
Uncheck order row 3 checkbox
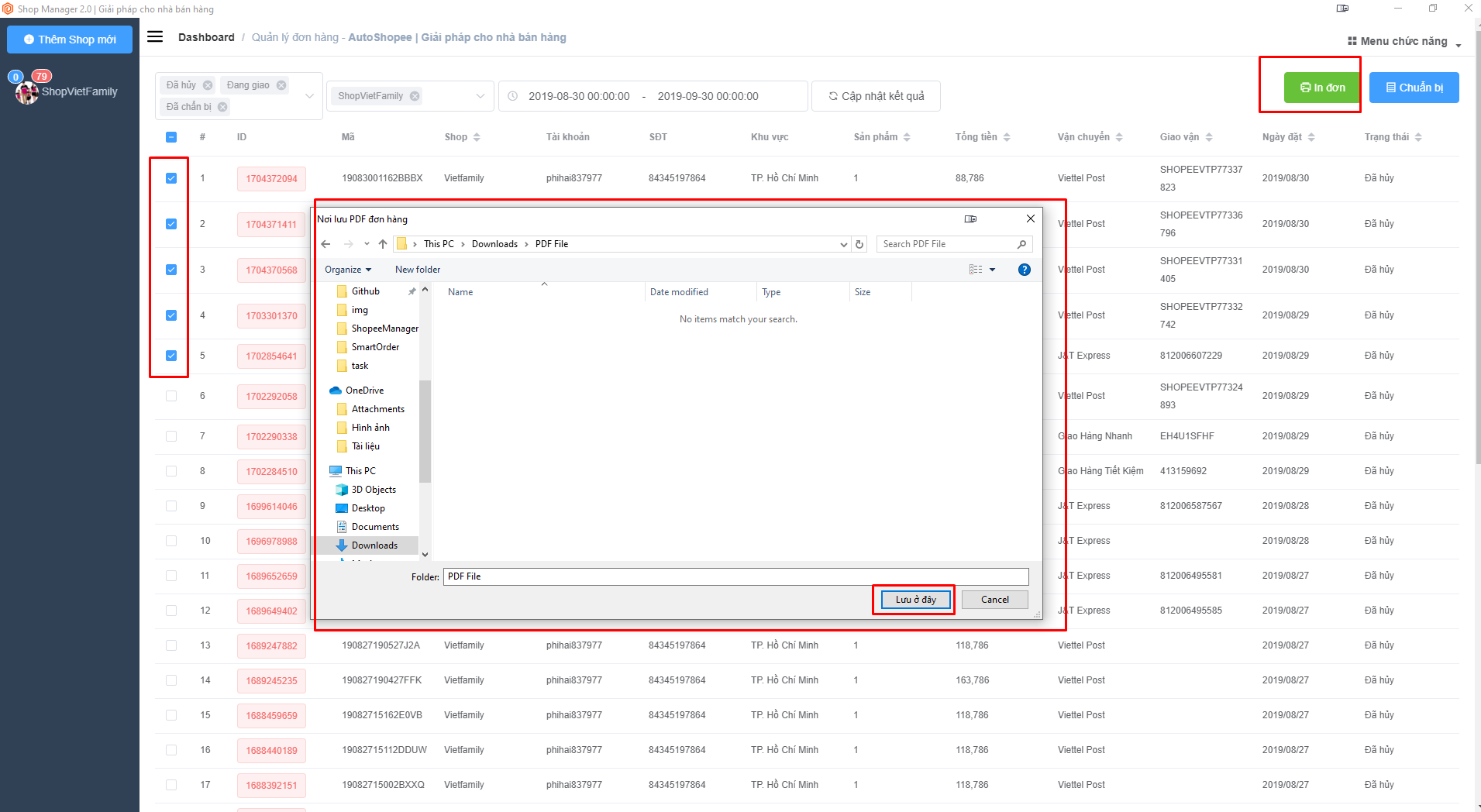point(171,270)
